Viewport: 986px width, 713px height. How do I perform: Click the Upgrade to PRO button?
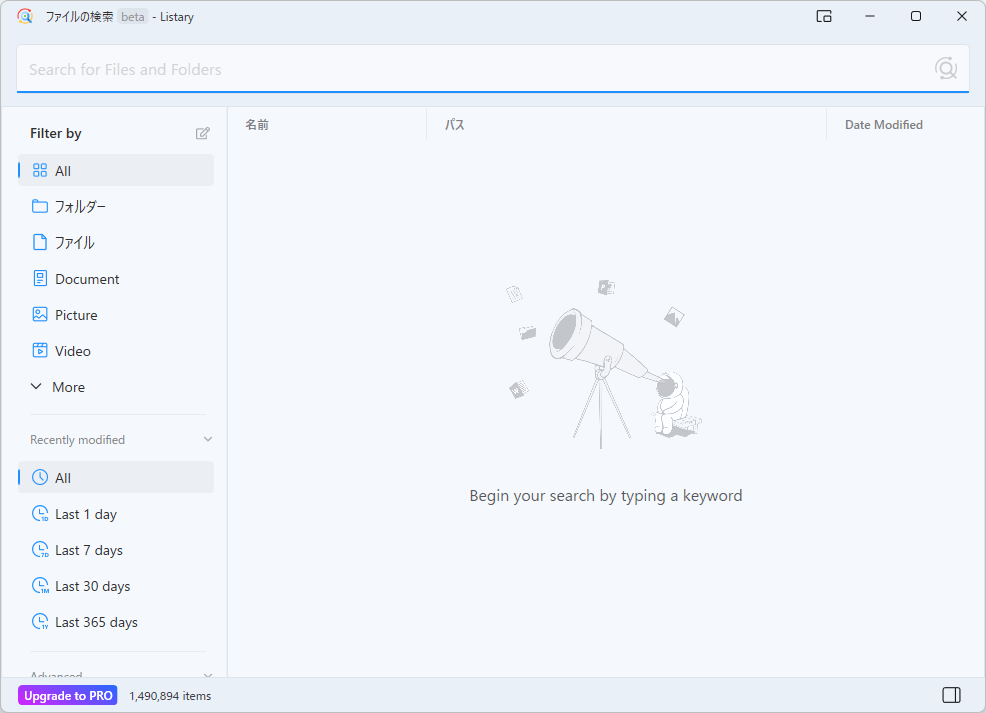68,695
